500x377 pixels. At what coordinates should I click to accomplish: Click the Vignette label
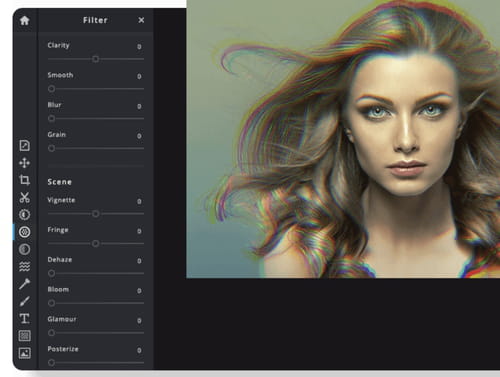[x=61, y=200]
